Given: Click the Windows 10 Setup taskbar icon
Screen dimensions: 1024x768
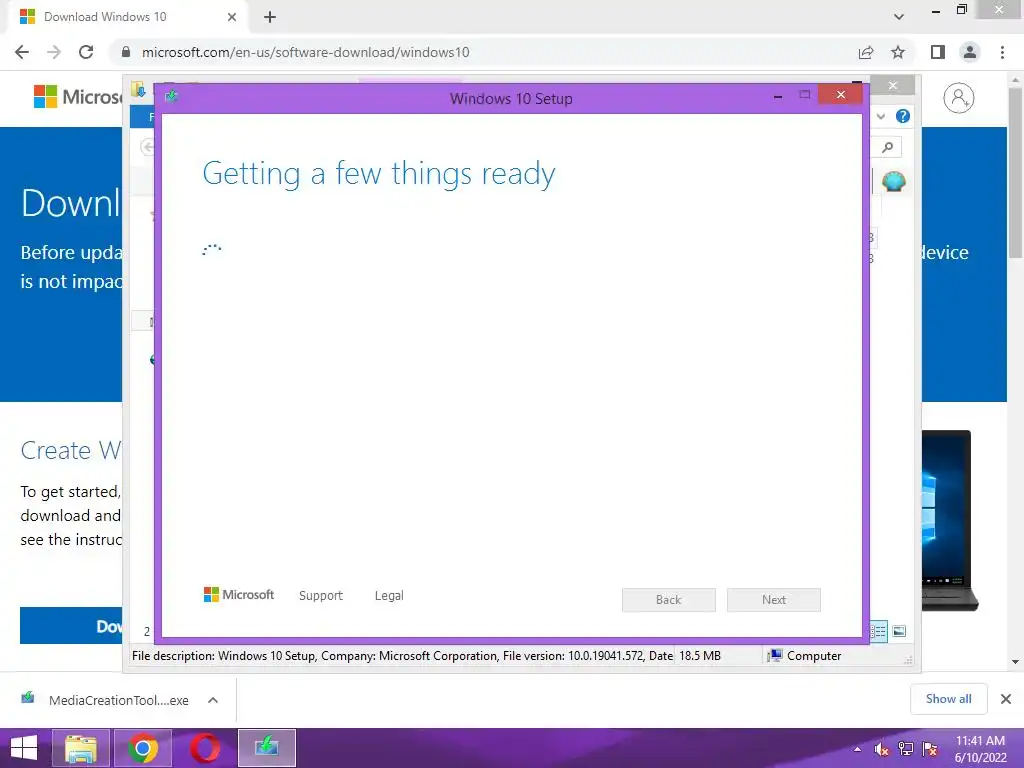Looking at the screenshot, I should pos(266,748).
